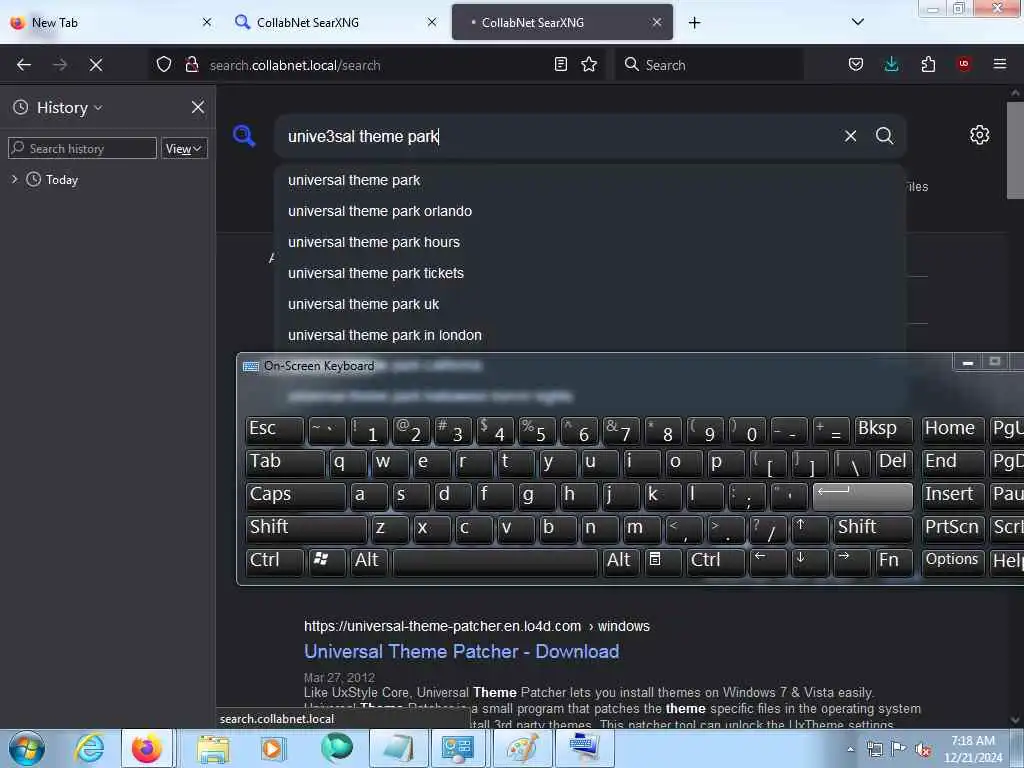
Task: Click the uBlock Origin extension icon
Action: click(x=964, y=64)
